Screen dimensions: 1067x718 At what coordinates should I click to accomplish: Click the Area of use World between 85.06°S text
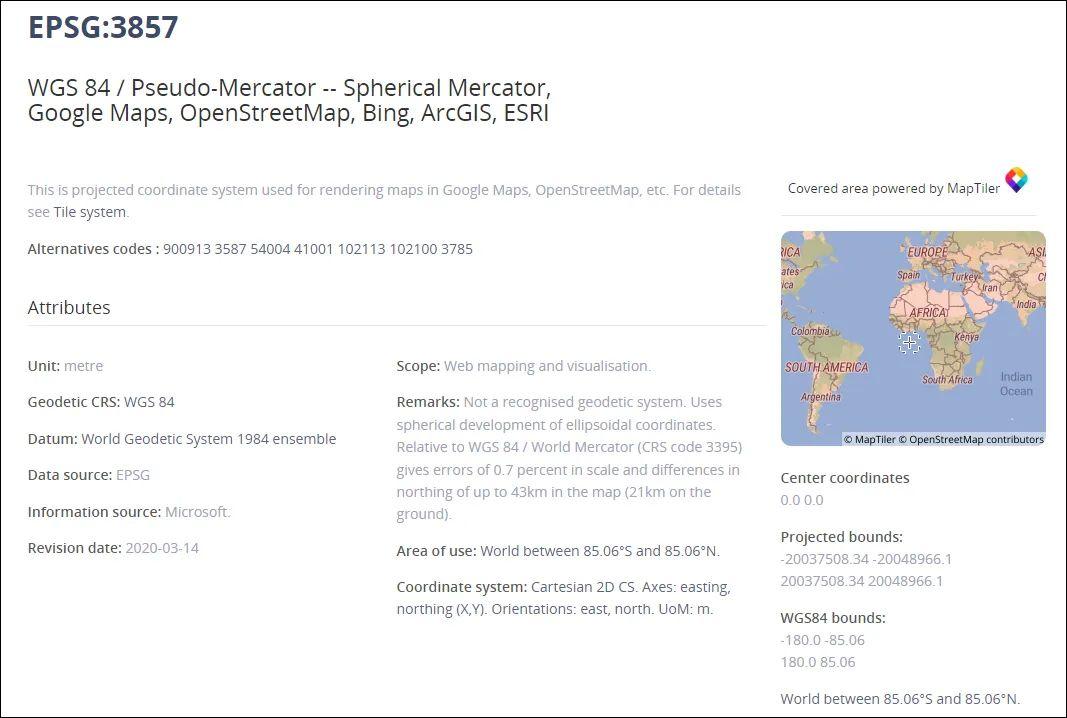[x=600, y=551]
